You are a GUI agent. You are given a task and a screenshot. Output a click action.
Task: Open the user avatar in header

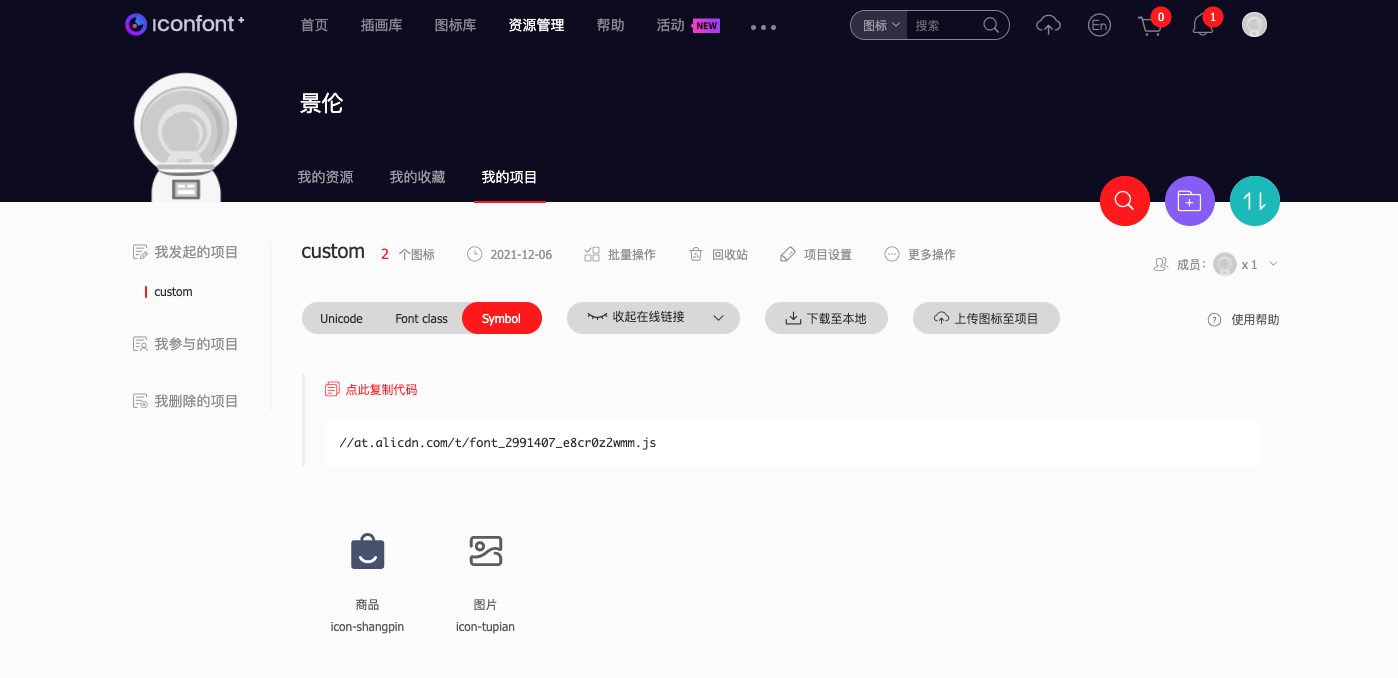pos(1254,25)
